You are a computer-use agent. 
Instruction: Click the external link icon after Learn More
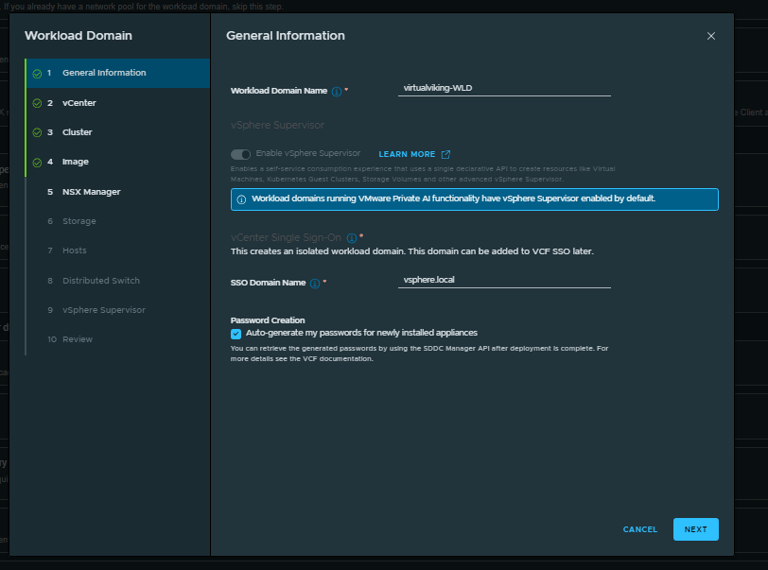point(446,154)
